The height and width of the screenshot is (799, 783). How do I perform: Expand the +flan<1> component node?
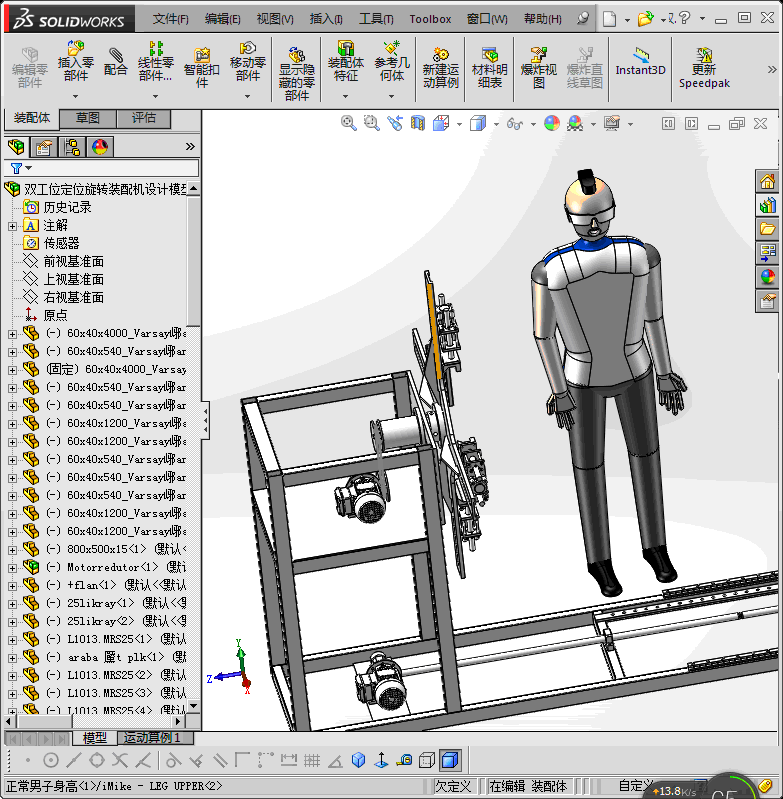[x=13, y=586]
